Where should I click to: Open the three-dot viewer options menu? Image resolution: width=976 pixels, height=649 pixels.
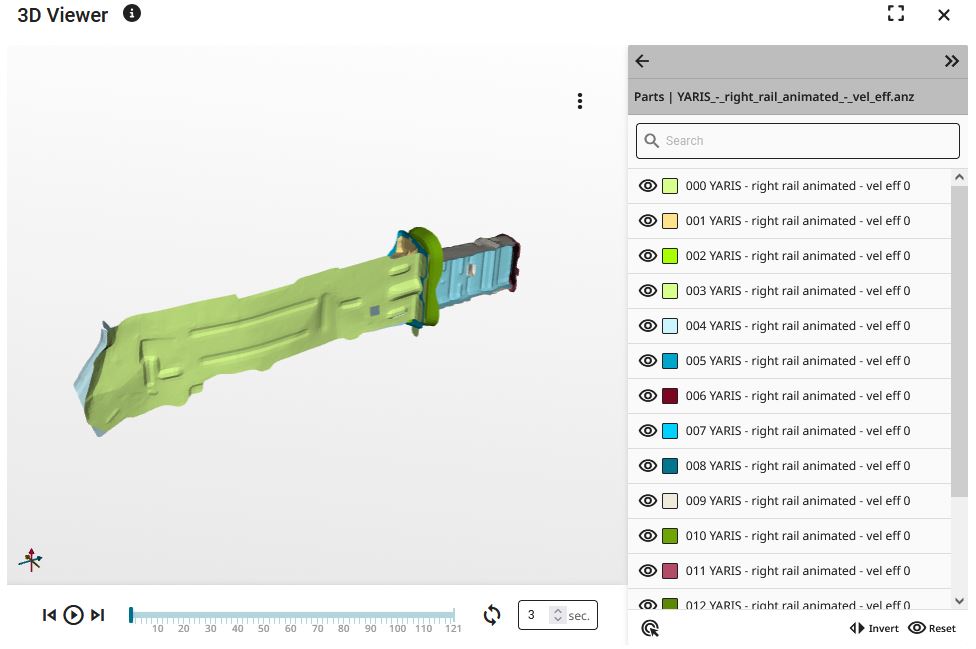click(580, 101)
